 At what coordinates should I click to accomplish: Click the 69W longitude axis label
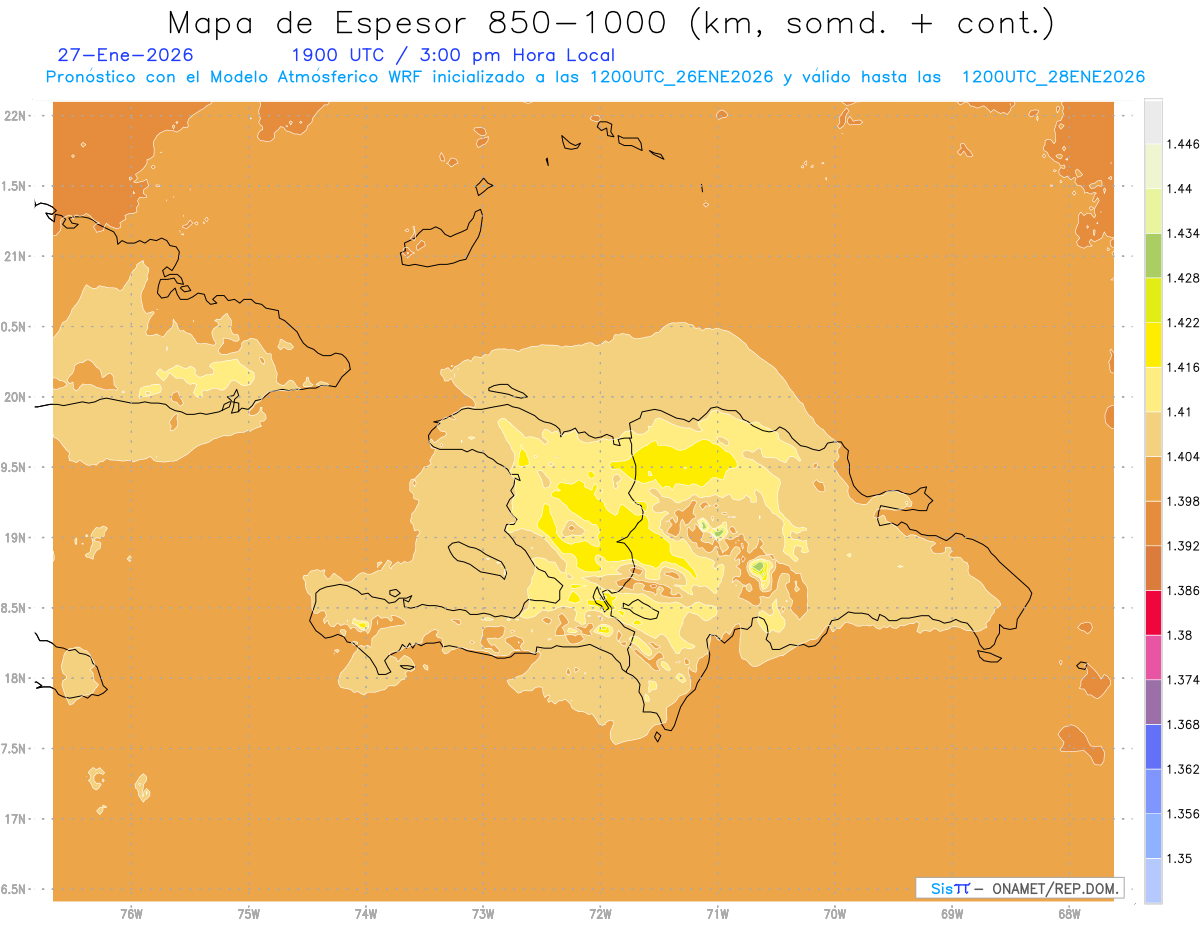click(952, 914)
